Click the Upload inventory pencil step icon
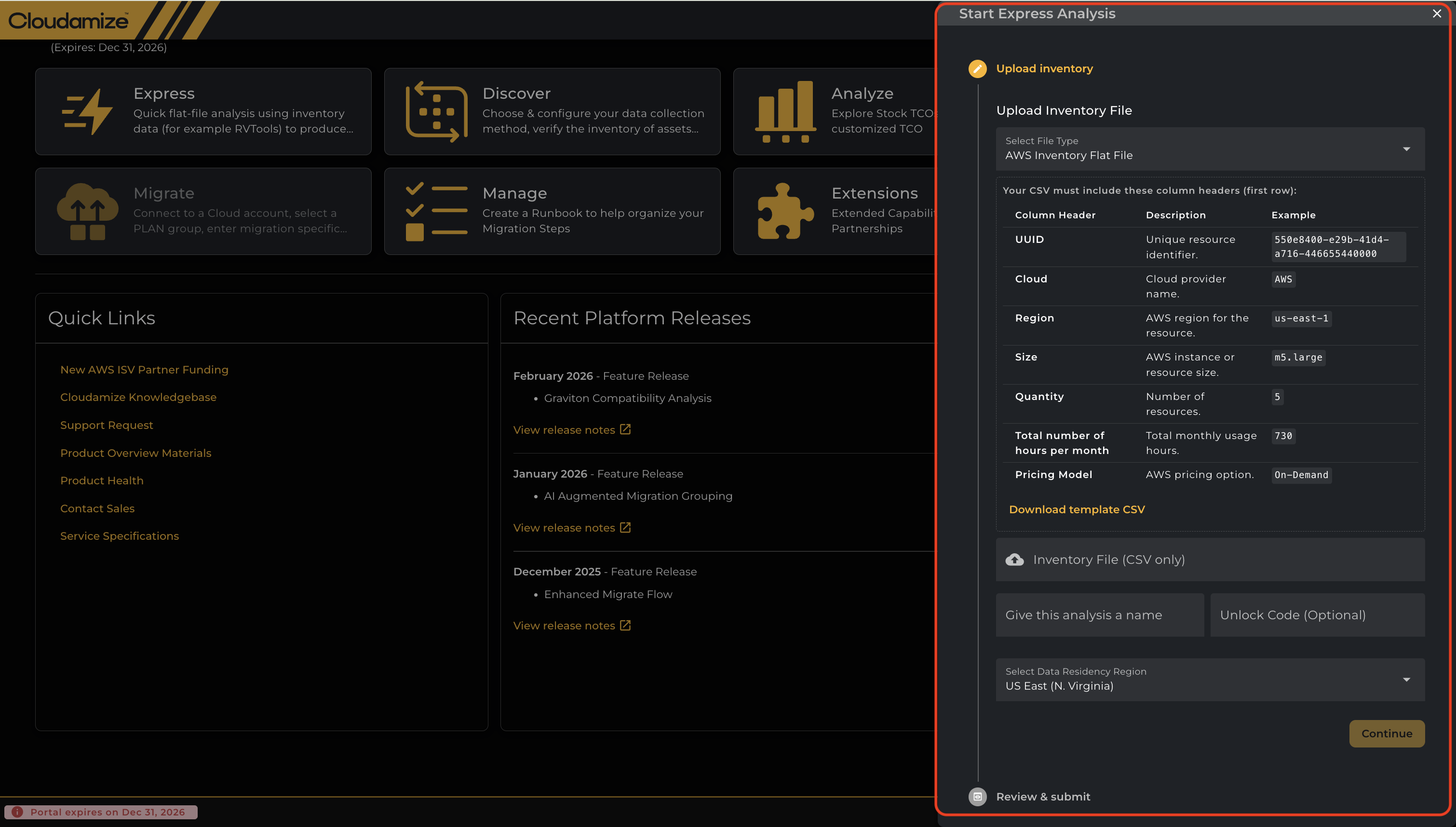The image size is (1456, 827). 977,69
